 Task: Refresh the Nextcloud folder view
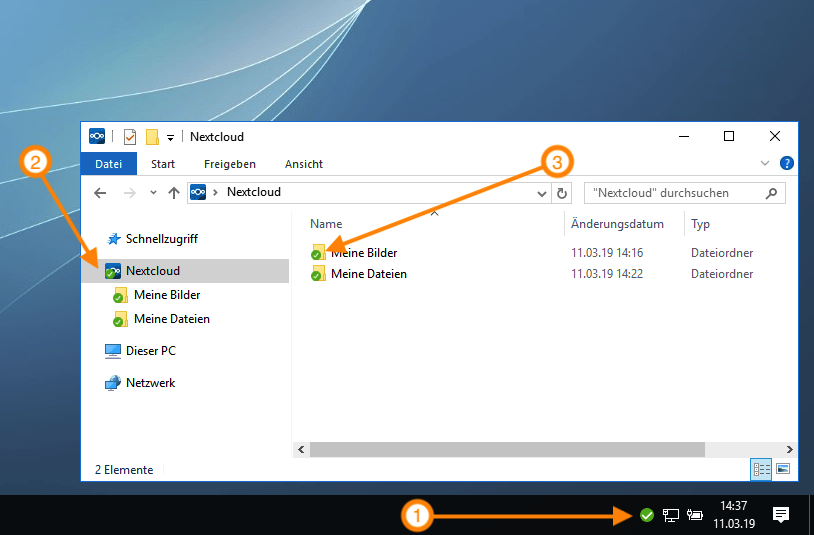pyautogui.click(x=562, y=193)
